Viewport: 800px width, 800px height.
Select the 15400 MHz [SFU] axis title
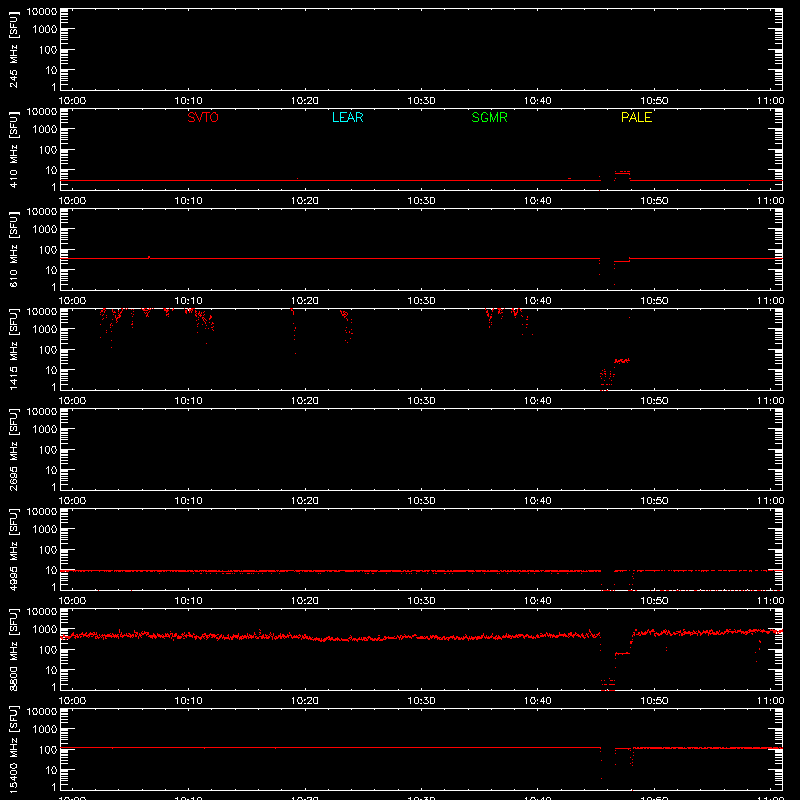click(x=13, y=750)
